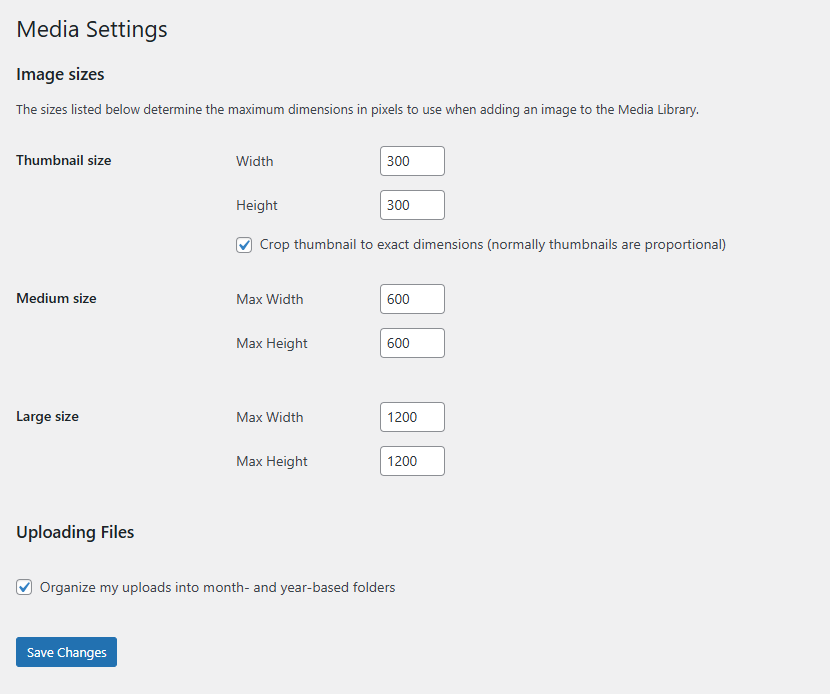Image resolution: width=830 pixels, height=694 pixels.
Task: Click the Thumbnail size label
Action: pyautogui.click(x=63, y=160)
